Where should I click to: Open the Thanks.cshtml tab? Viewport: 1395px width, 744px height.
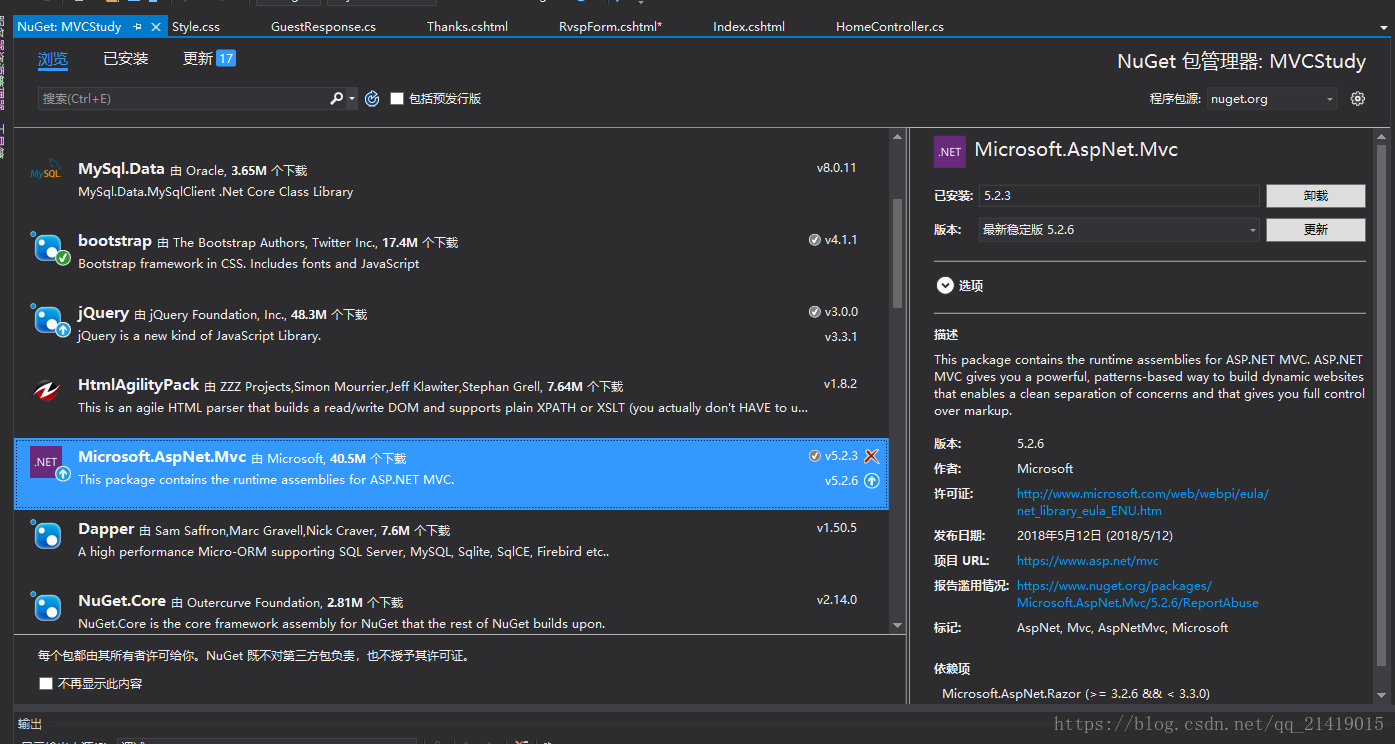point(468,27)
